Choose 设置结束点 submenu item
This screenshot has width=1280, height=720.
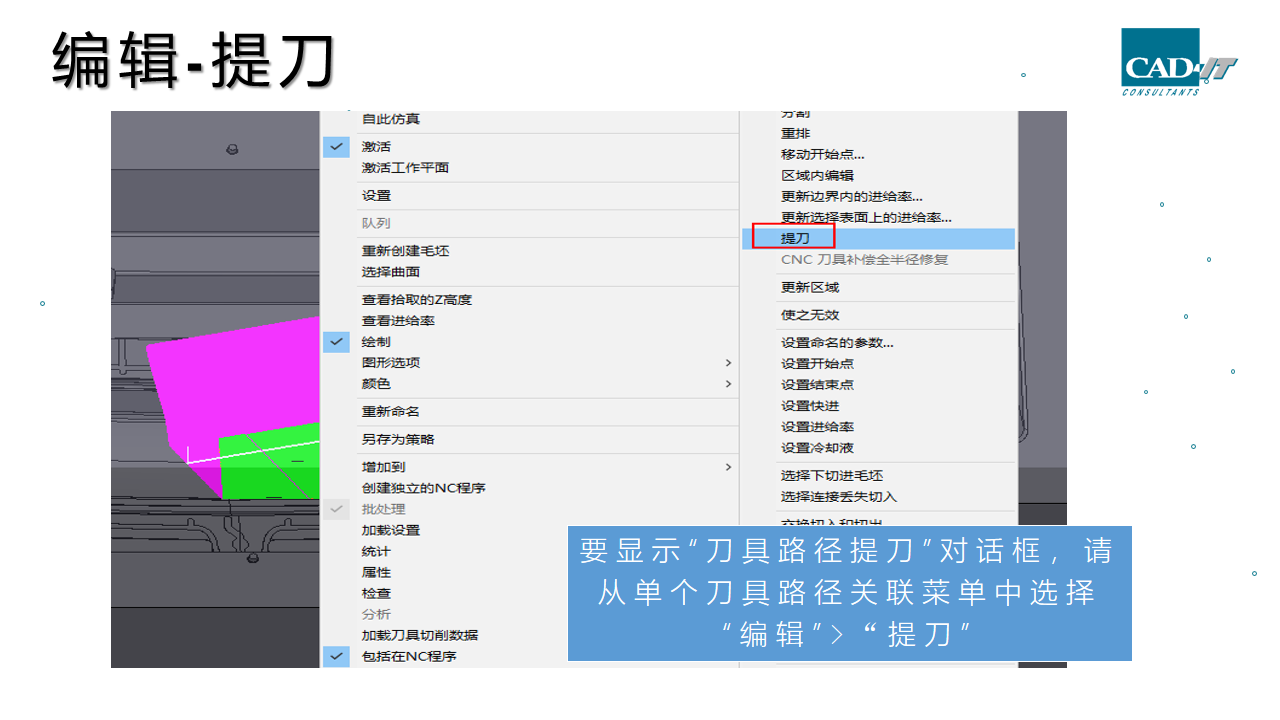[817, 385]
